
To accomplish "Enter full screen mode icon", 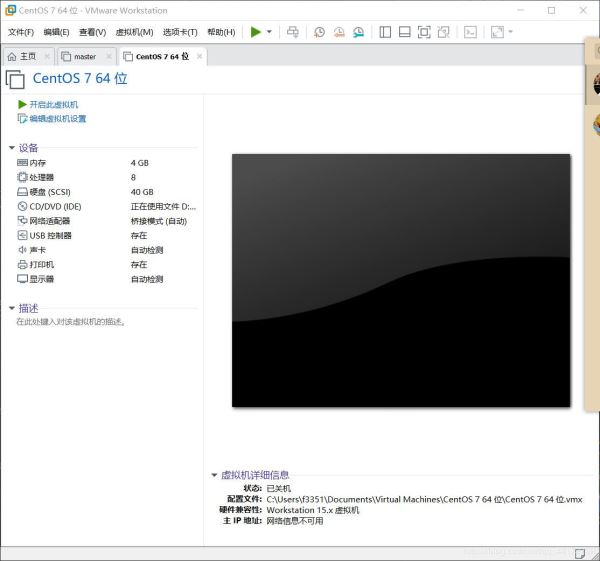I will point(424,32).
